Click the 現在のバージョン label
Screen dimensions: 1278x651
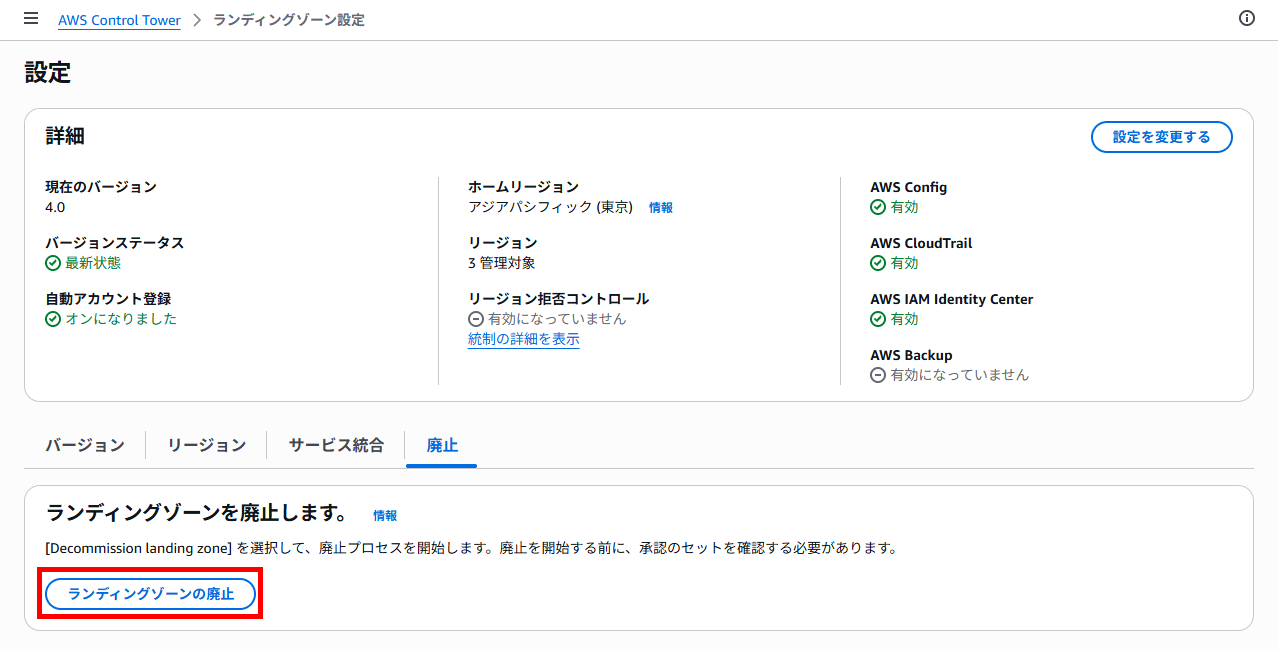[101, 187]
